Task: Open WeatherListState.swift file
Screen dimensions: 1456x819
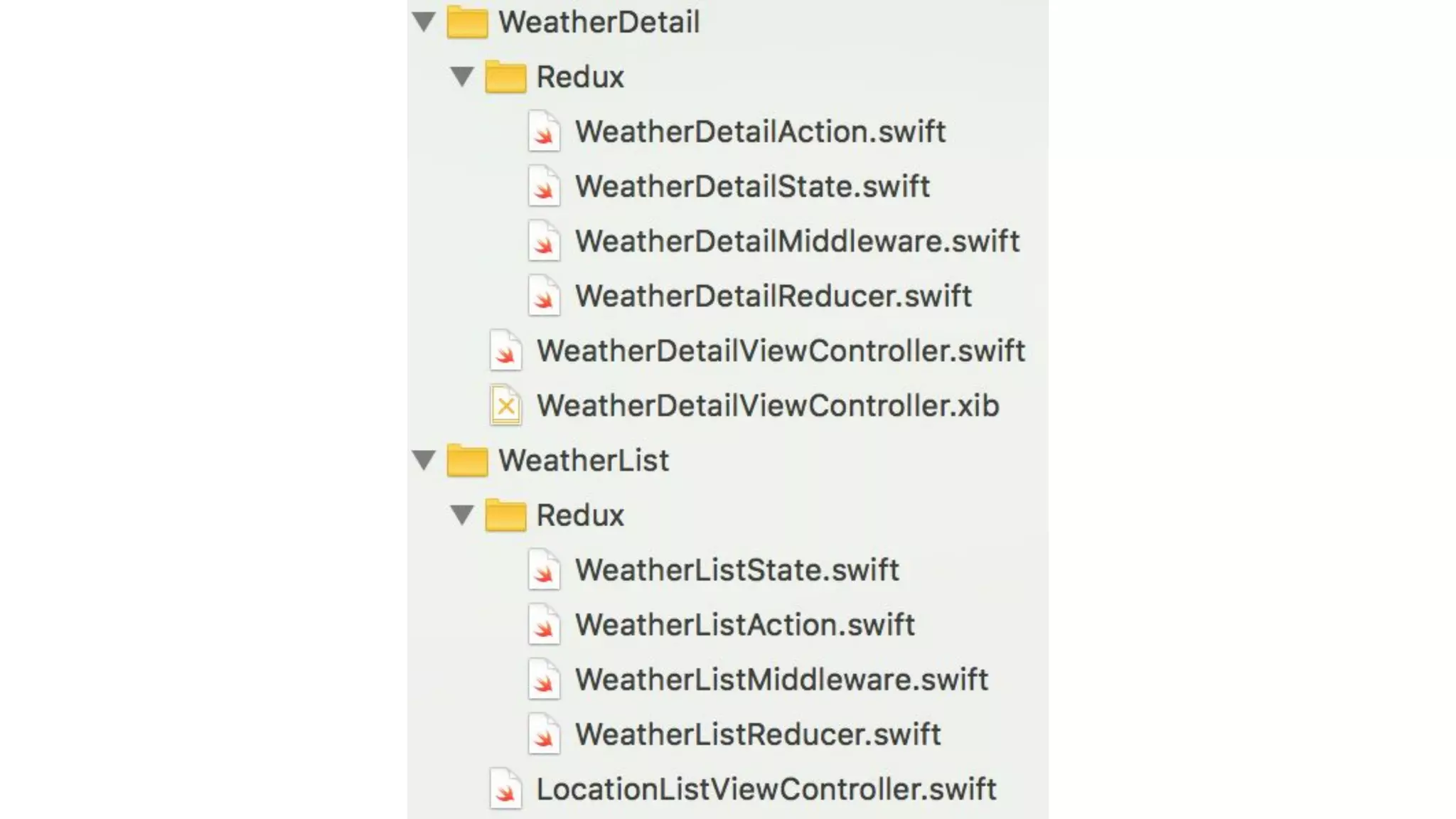Action: 737,570
